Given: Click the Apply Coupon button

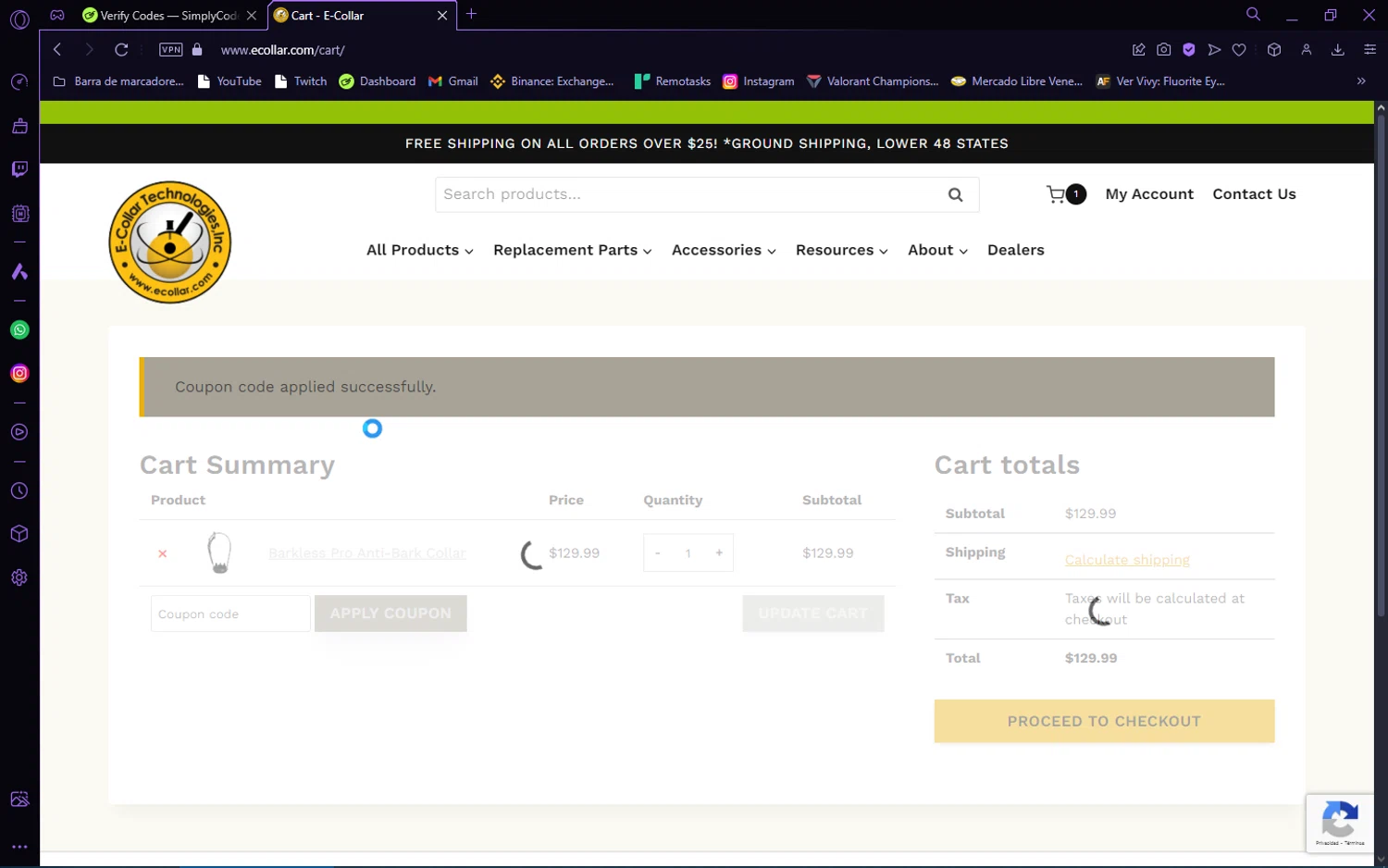Looking at the screenshot, I should 390,614.
